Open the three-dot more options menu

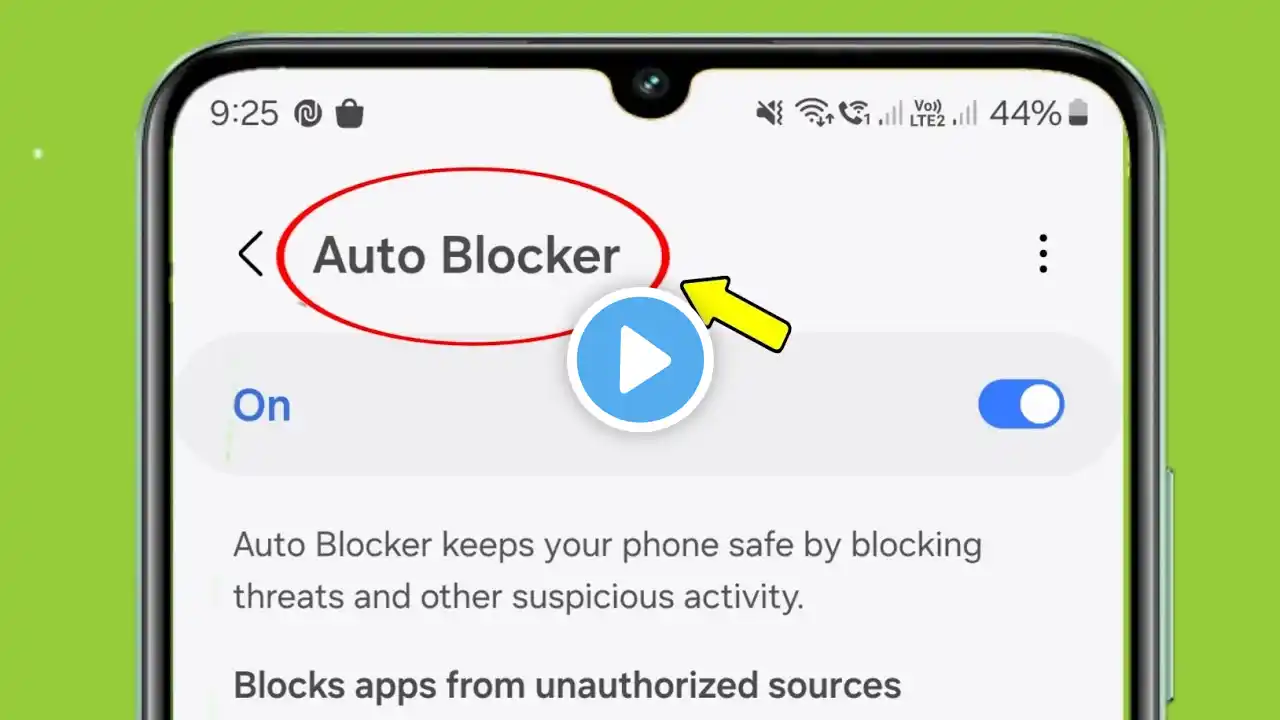pyautogui.click(x=1043, y=254)
